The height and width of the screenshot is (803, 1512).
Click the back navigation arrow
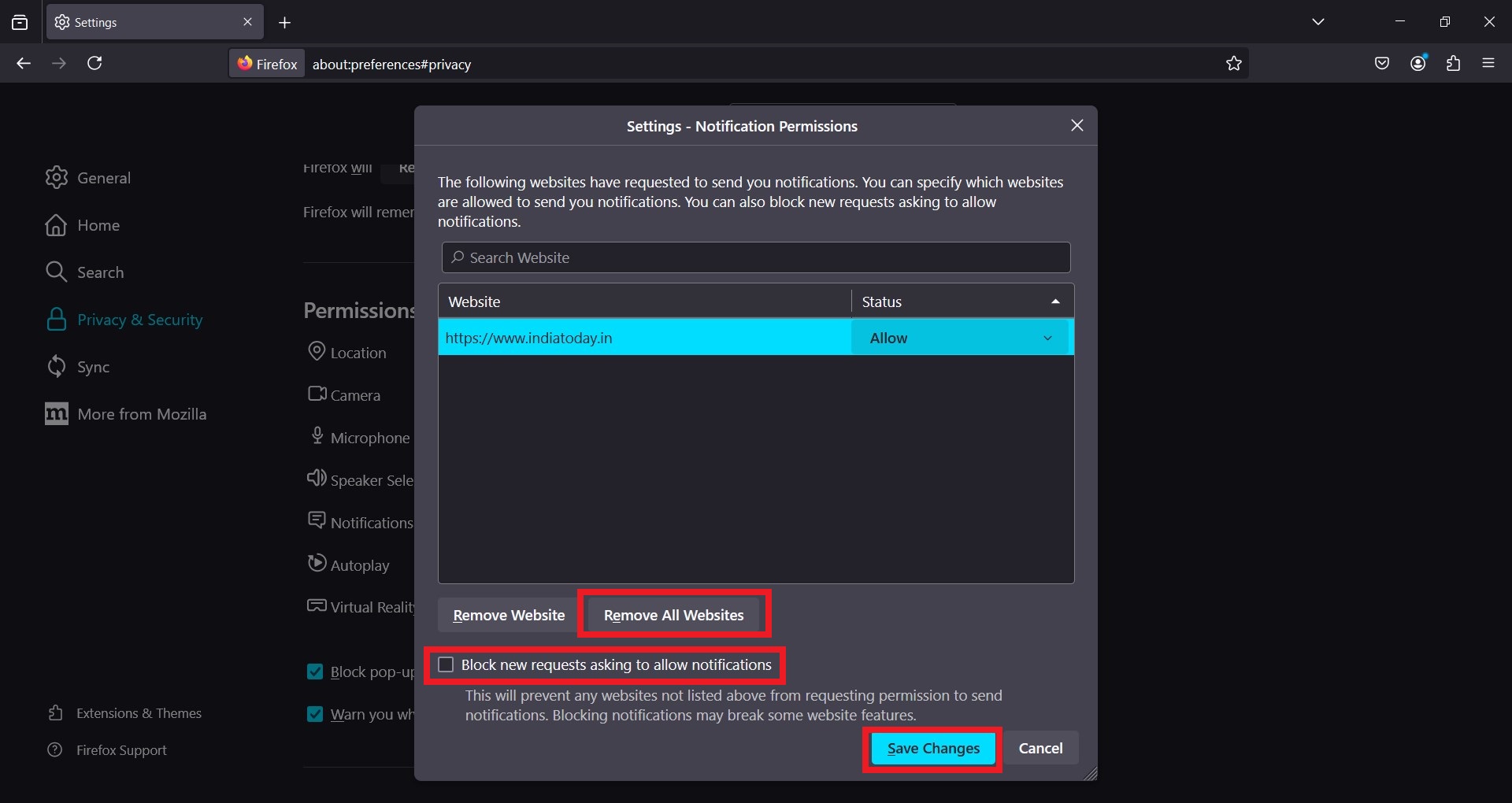coord(24,63)
